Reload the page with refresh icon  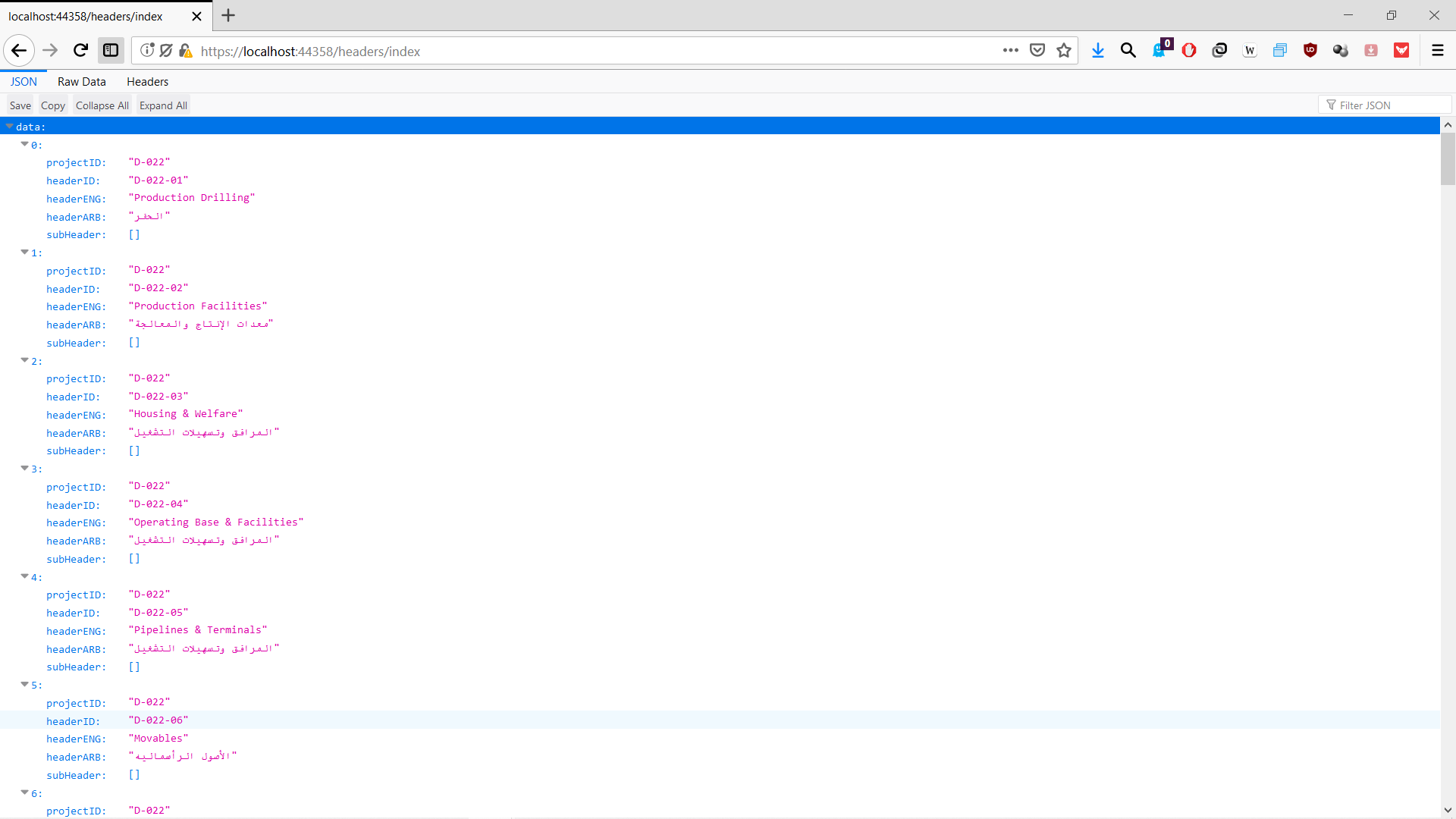pyautogui.click(x=80, y=51)
